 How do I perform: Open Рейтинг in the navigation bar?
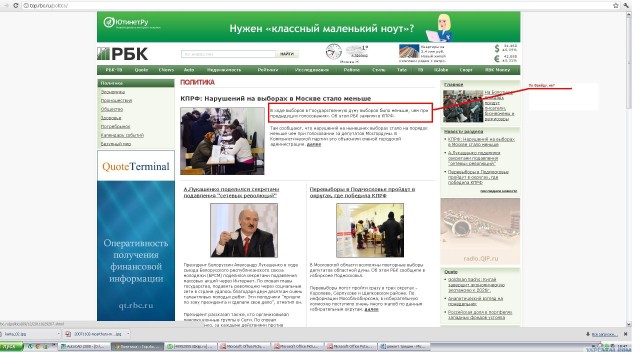(268, 70)
